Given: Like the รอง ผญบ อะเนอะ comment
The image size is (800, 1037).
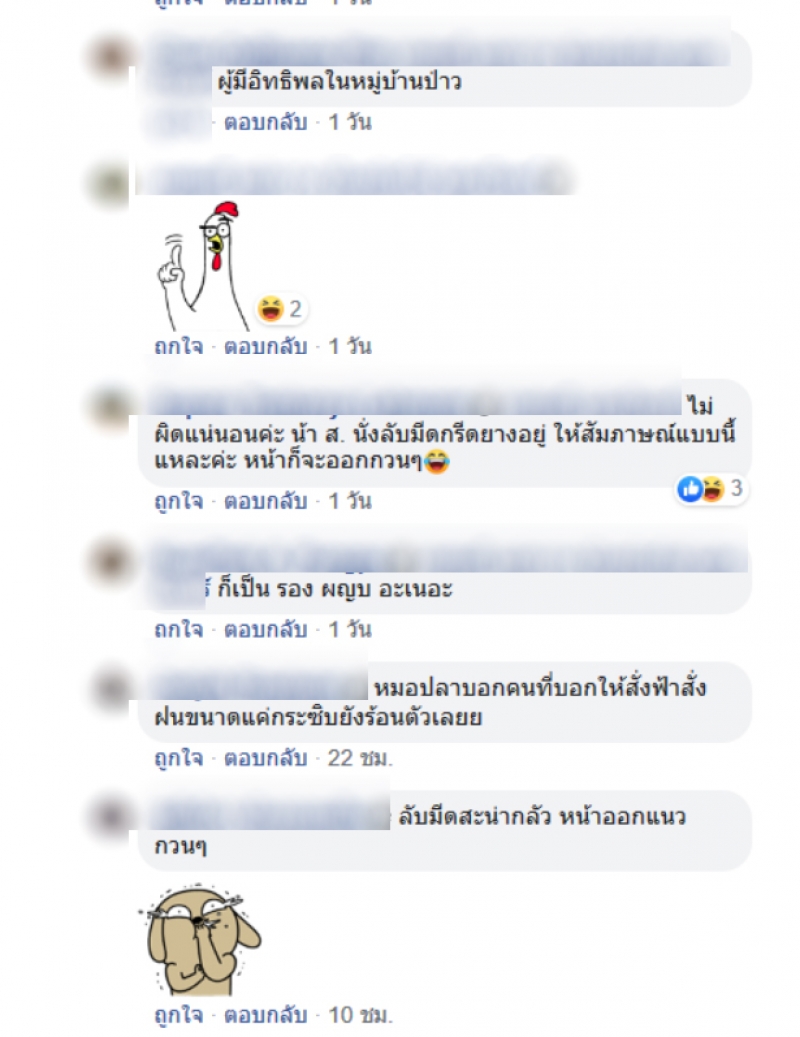Looking at the screenshot, I should tap(179, 629).
